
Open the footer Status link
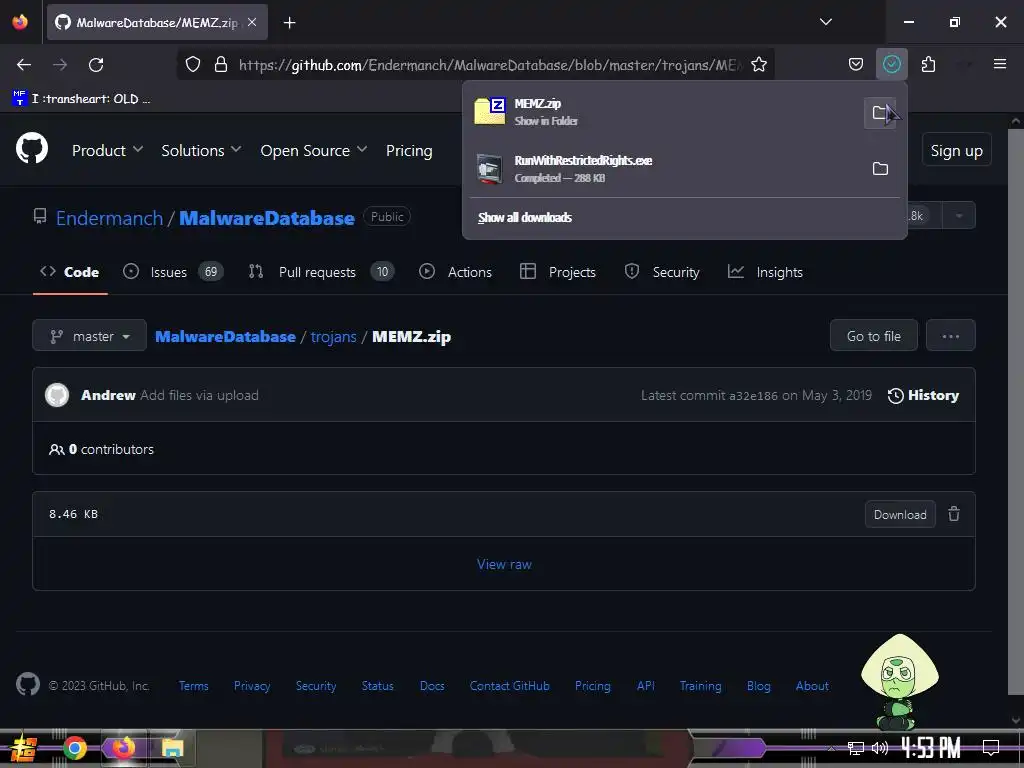tap(377, 686)
